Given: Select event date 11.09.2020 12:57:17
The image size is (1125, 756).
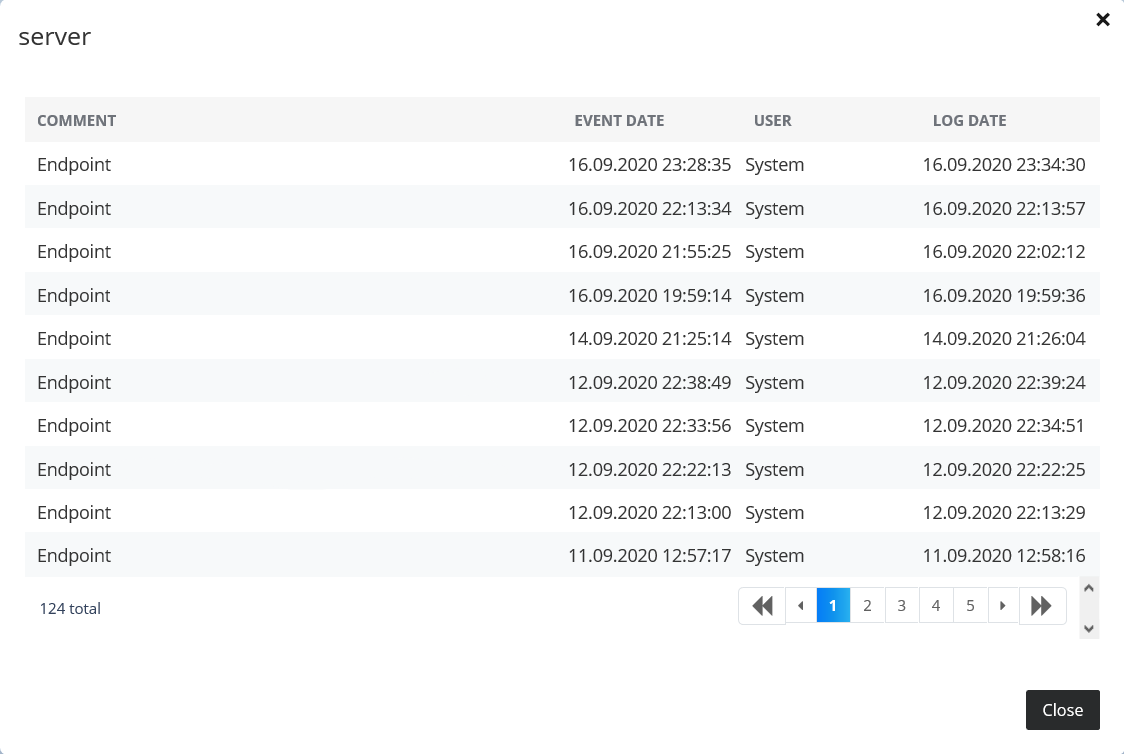Looking at the screenshot, I should coord(649,556).
